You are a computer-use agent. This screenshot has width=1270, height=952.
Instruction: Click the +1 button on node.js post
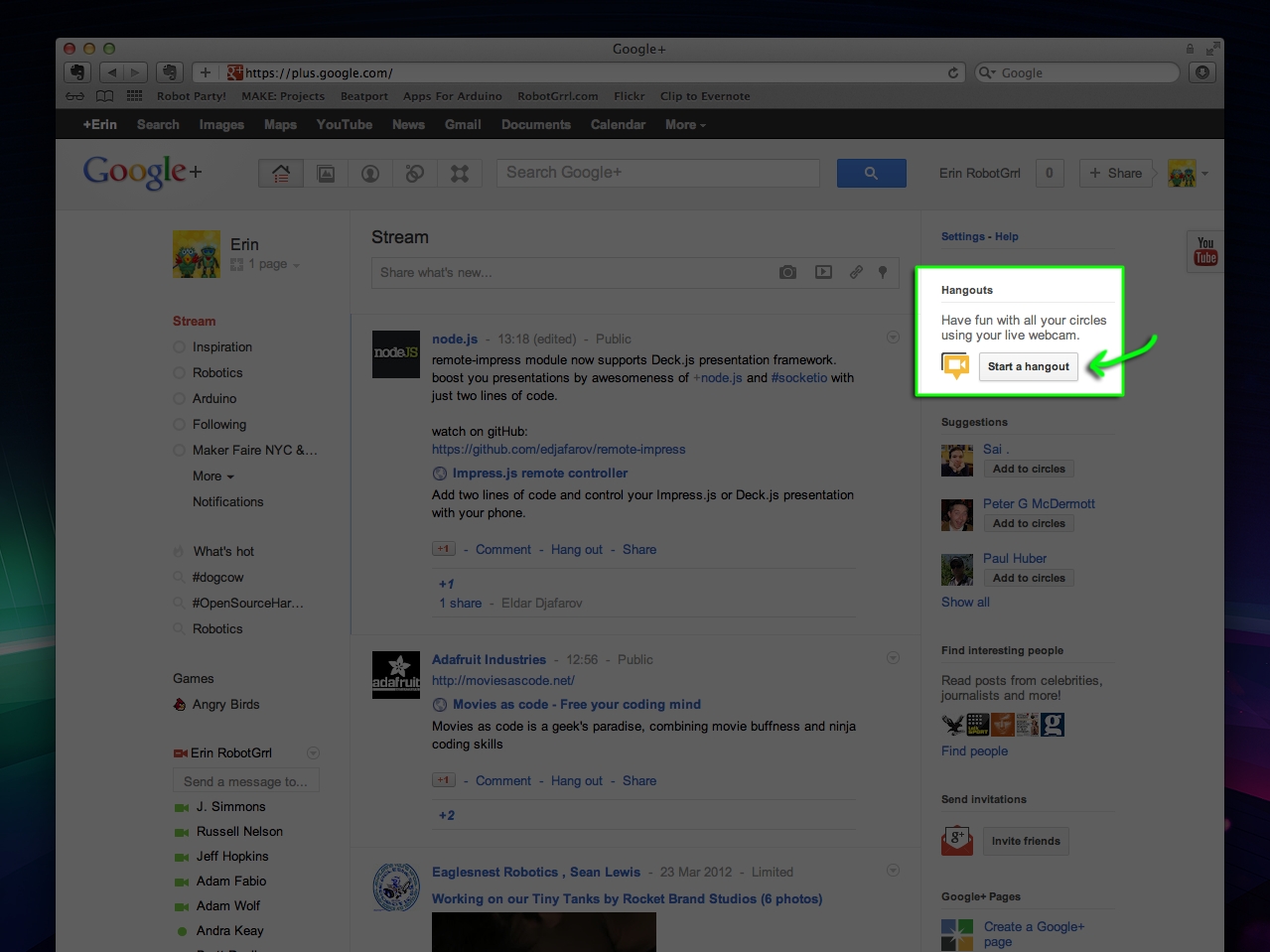click(444, 549)
